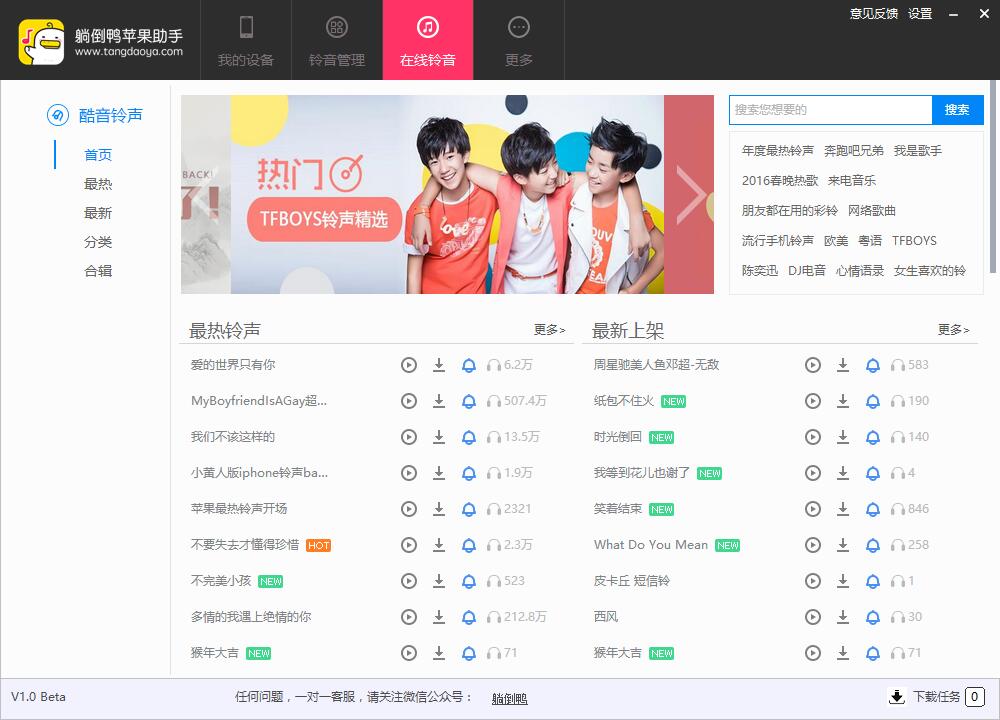Click 下载任务 counter 0
The height and width of the screenshot is (720, 1000).
pos(974,697)
